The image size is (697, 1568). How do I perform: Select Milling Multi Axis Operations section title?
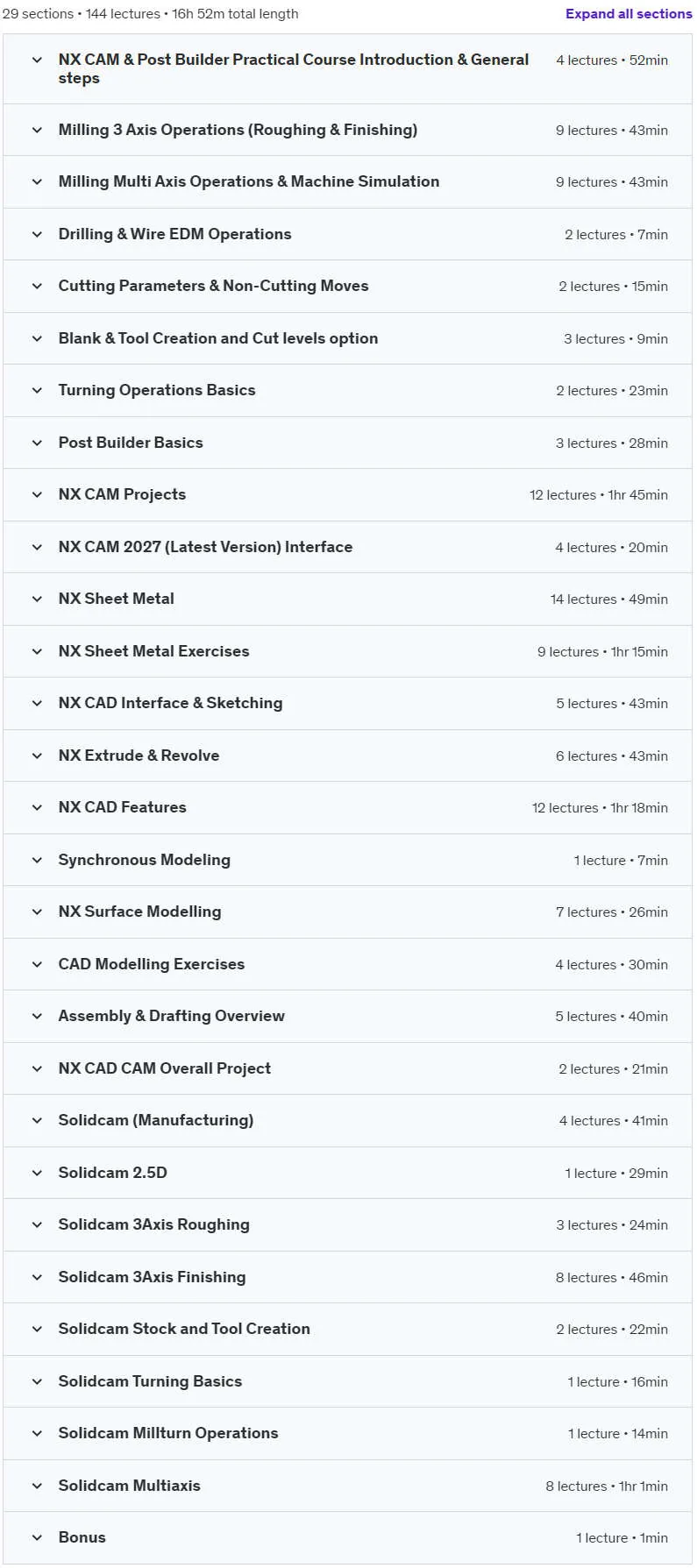click(249, 181)
